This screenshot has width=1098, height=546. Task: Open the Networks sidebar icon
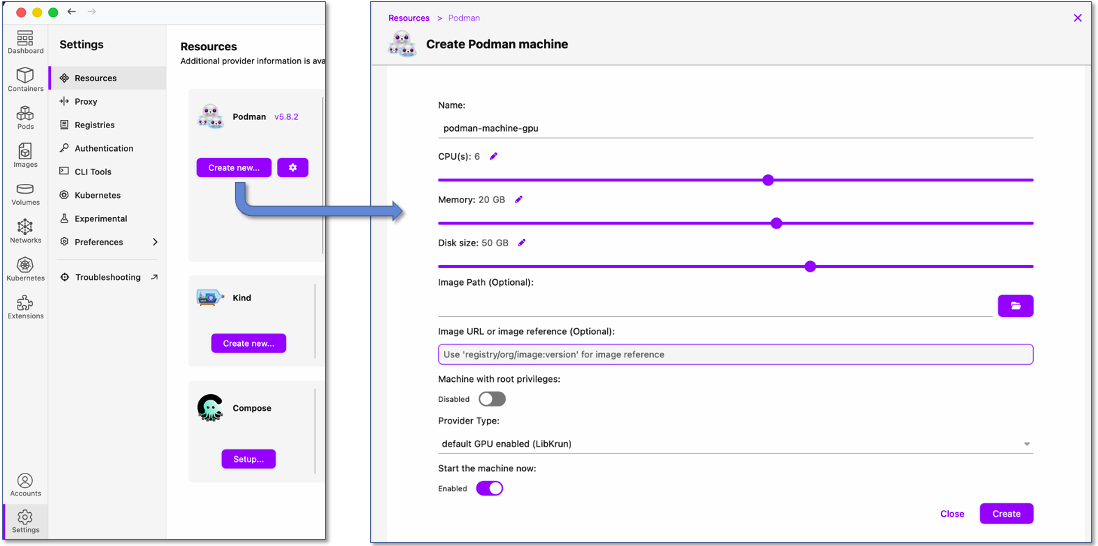coord(25,232)
